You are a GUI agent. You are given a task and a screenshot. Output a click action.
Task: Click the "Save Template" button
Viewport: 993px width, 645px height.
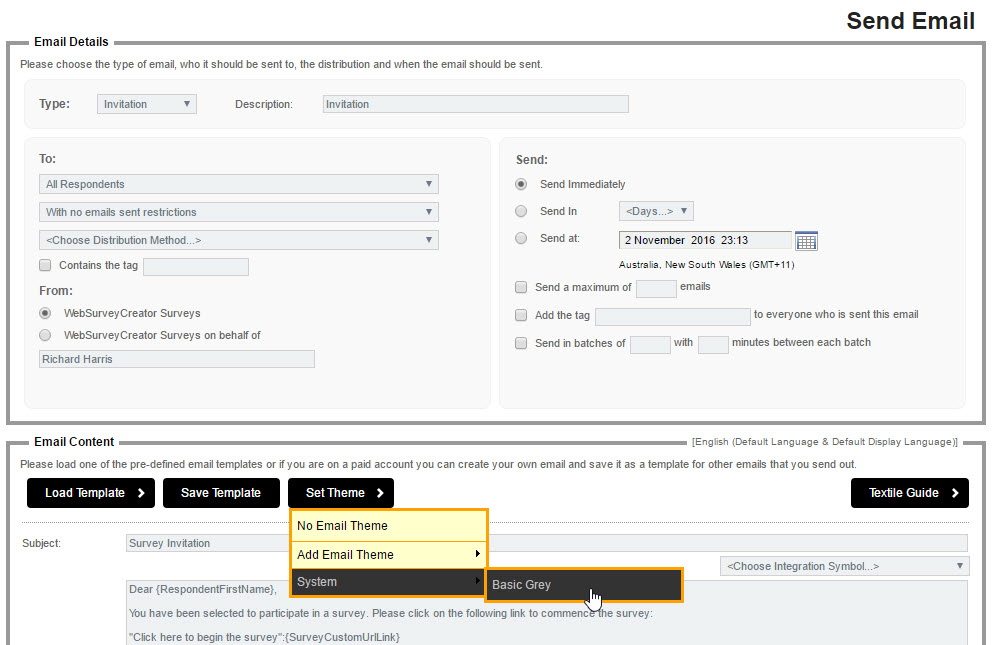(x=221, y=493)
